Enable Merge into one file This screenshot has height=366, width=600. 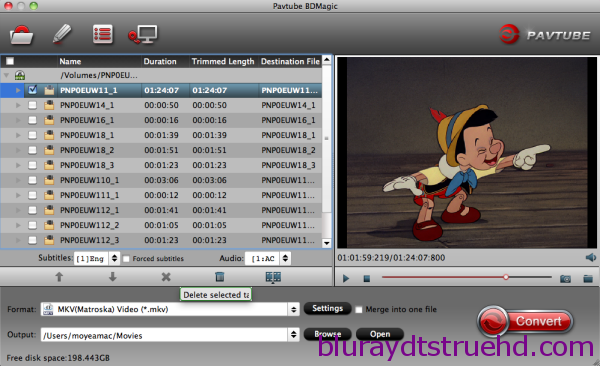359,309
